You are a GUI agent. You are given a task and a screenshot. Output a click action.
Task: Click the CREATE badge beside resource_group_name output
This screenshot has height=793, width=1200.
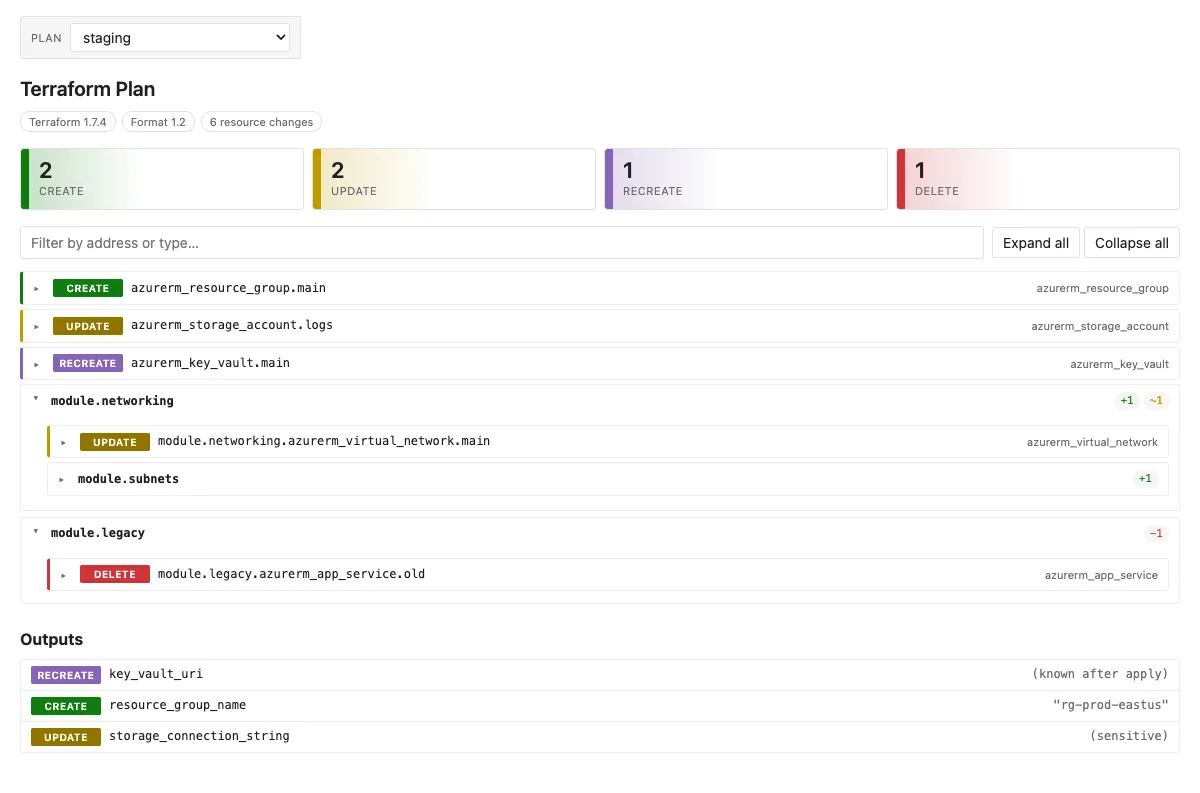pos(66,706)
